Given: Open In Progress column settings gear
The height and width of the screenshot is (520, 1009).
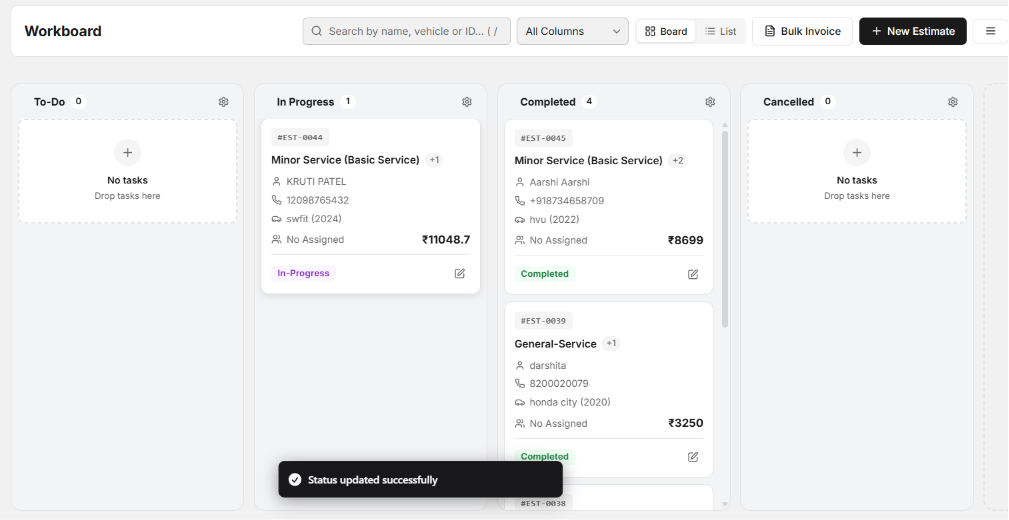Looking at the screenshot, I should point(467,102).
